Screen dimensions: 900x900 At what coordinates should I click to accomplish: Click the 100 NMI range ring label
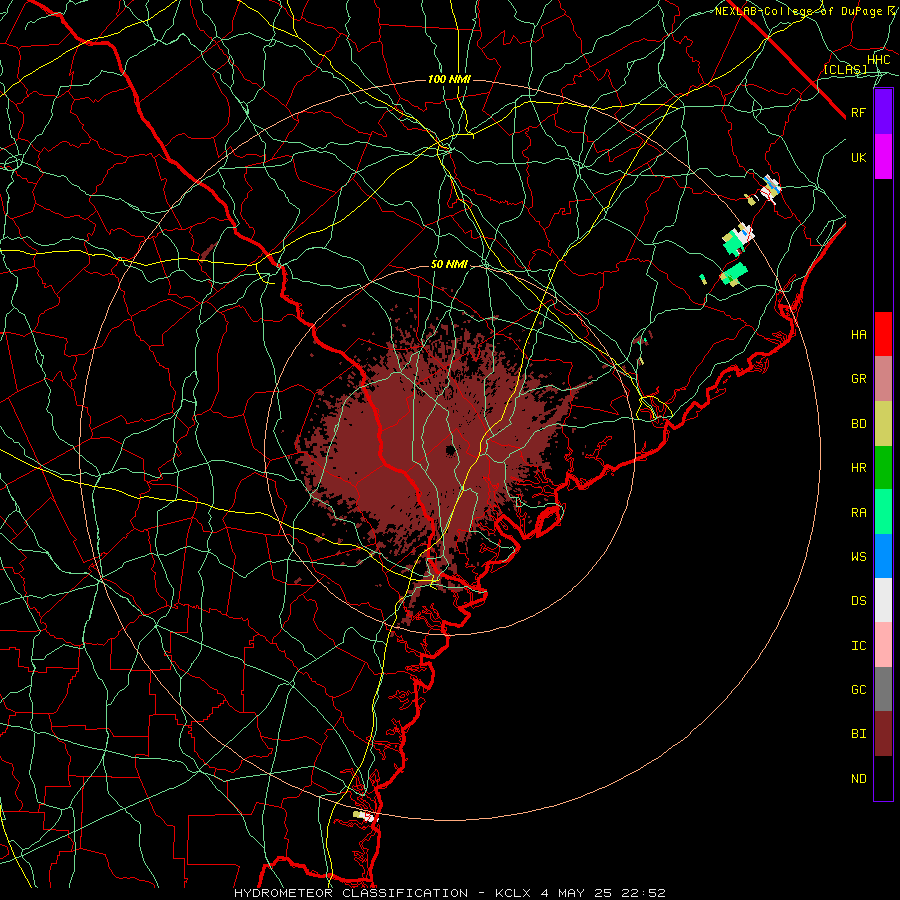[449, 79]
